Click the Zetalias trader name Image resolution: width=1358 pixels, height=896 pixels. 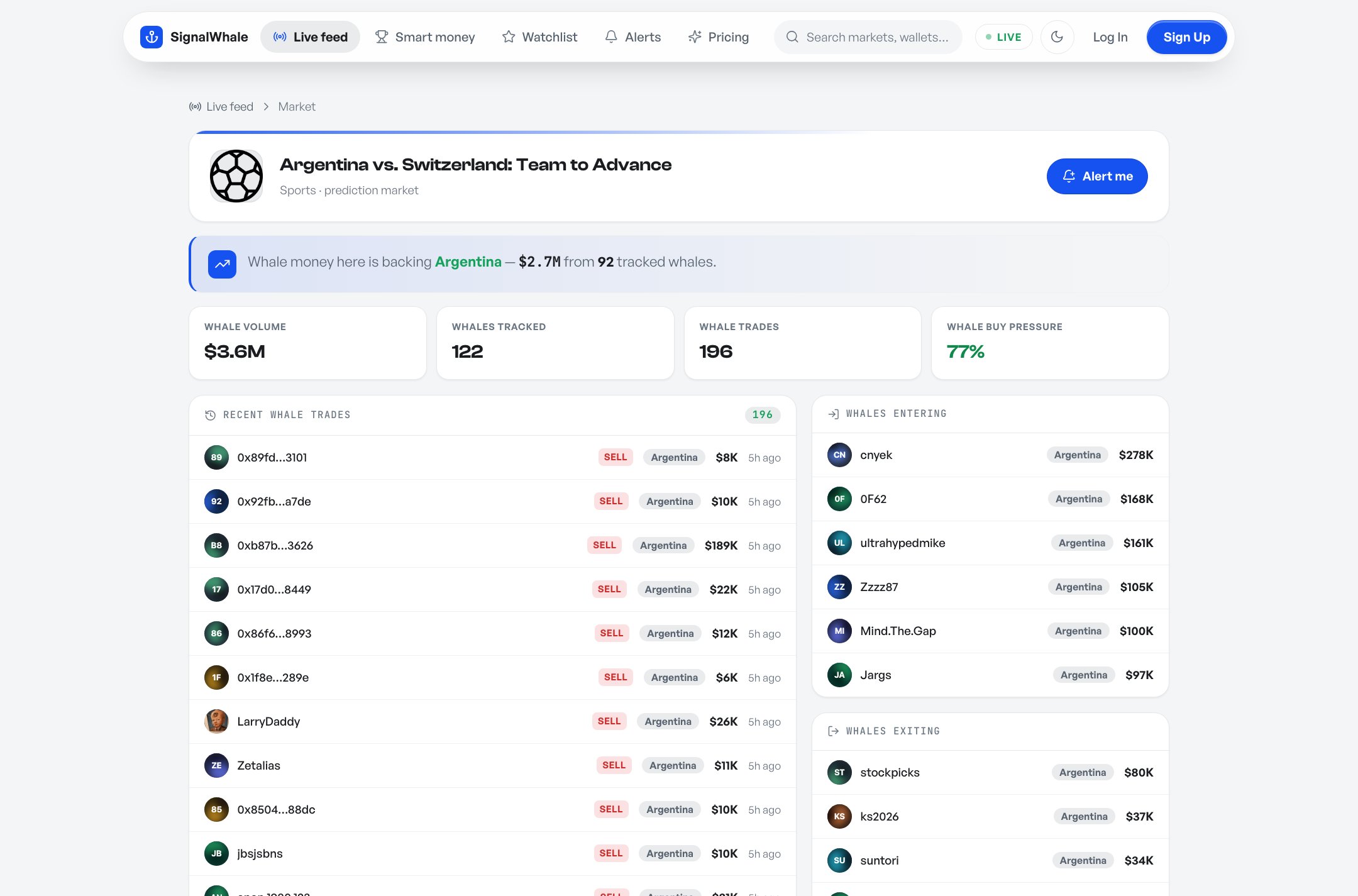click(258, 766)
